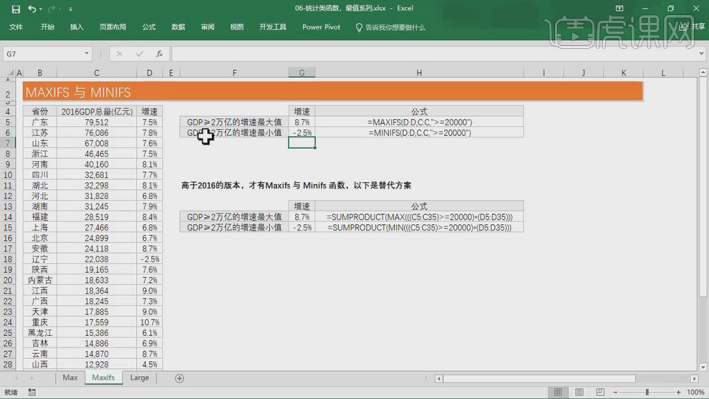Open the 开发工具 ribbon tab
This screenshot has width=709, height=399.
pos(273,27)
